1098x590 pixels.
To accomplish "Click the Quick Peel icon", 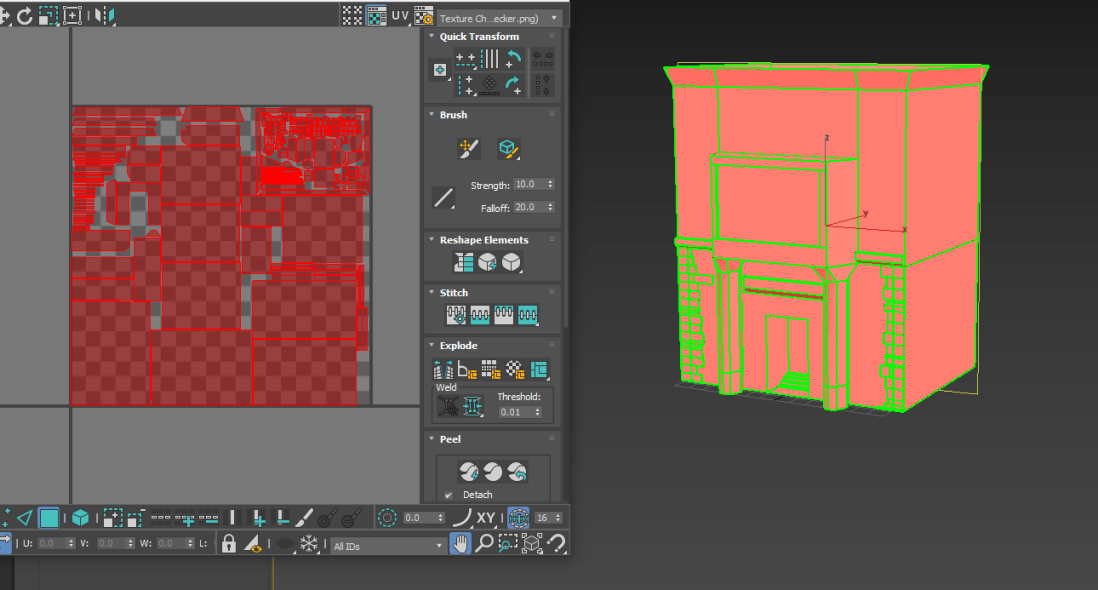I will (x=469, y=471).
